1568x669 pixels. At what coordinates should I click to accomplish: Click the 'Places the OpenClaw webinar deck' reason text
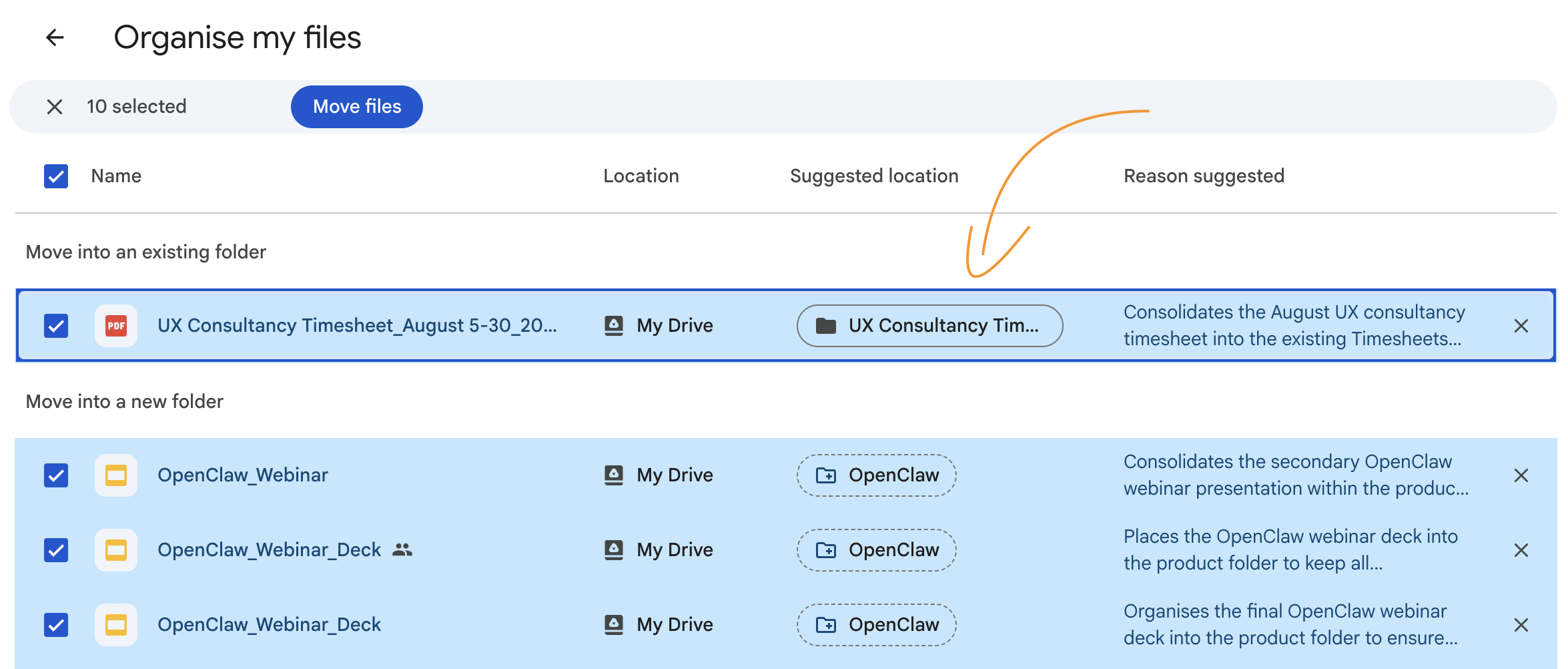click(x=1290, y=550)
